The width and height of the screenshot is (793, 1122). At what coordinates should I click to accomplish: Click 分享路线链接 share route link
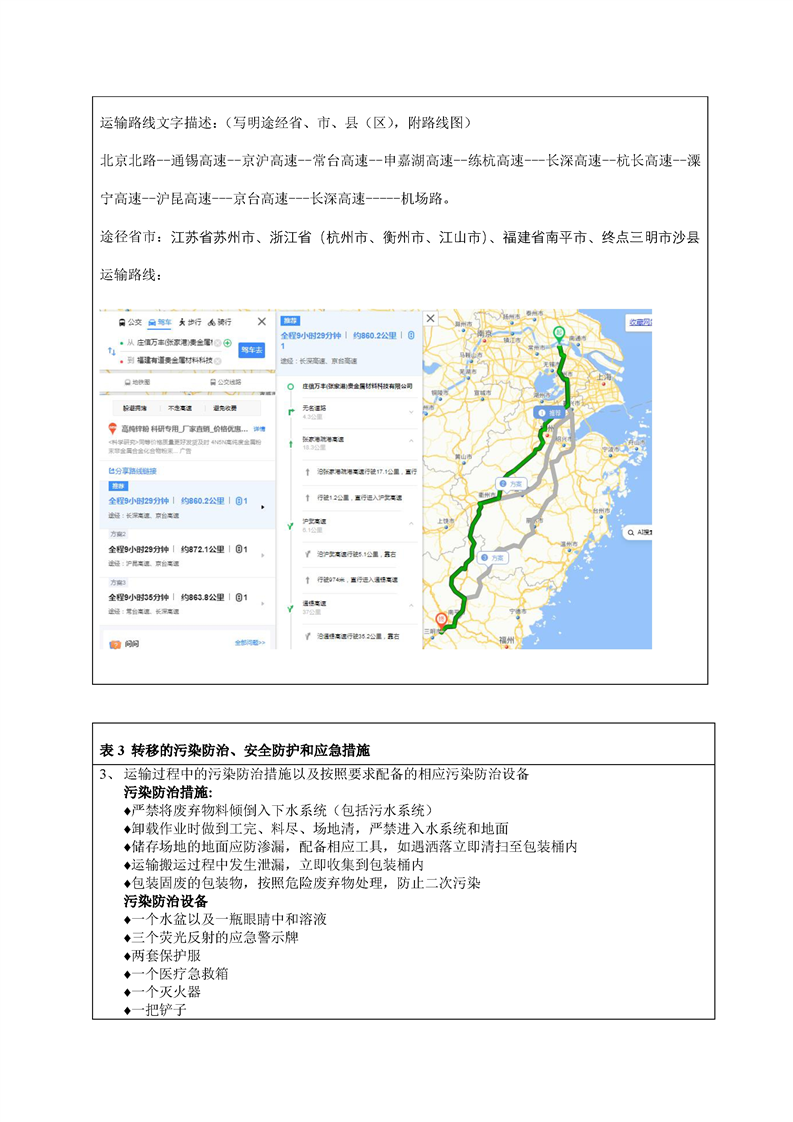(132, 470)
